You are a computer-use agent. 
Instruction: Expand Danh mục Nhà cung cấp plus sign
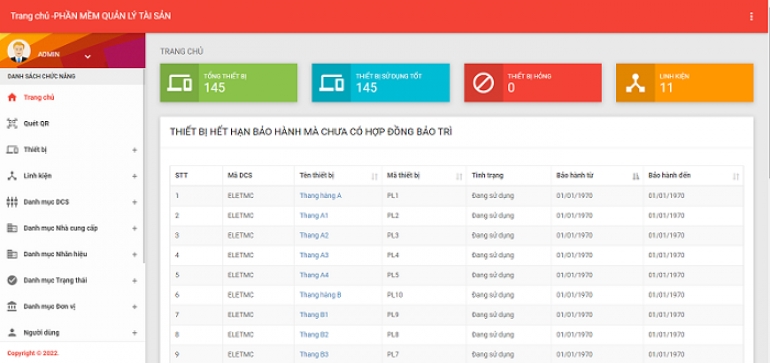[135, 228]
